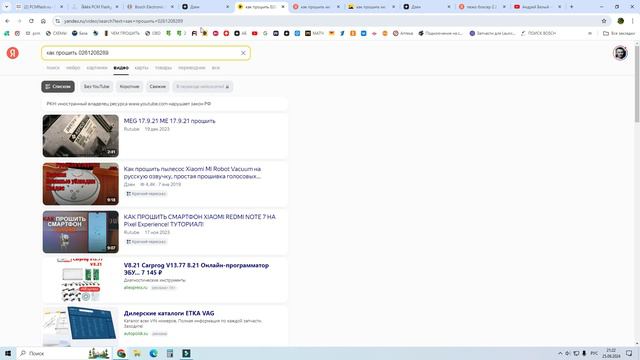Screen dimensions: 640x360
Task: Switch to Поиск search category
Action: [x=53, y=68]
